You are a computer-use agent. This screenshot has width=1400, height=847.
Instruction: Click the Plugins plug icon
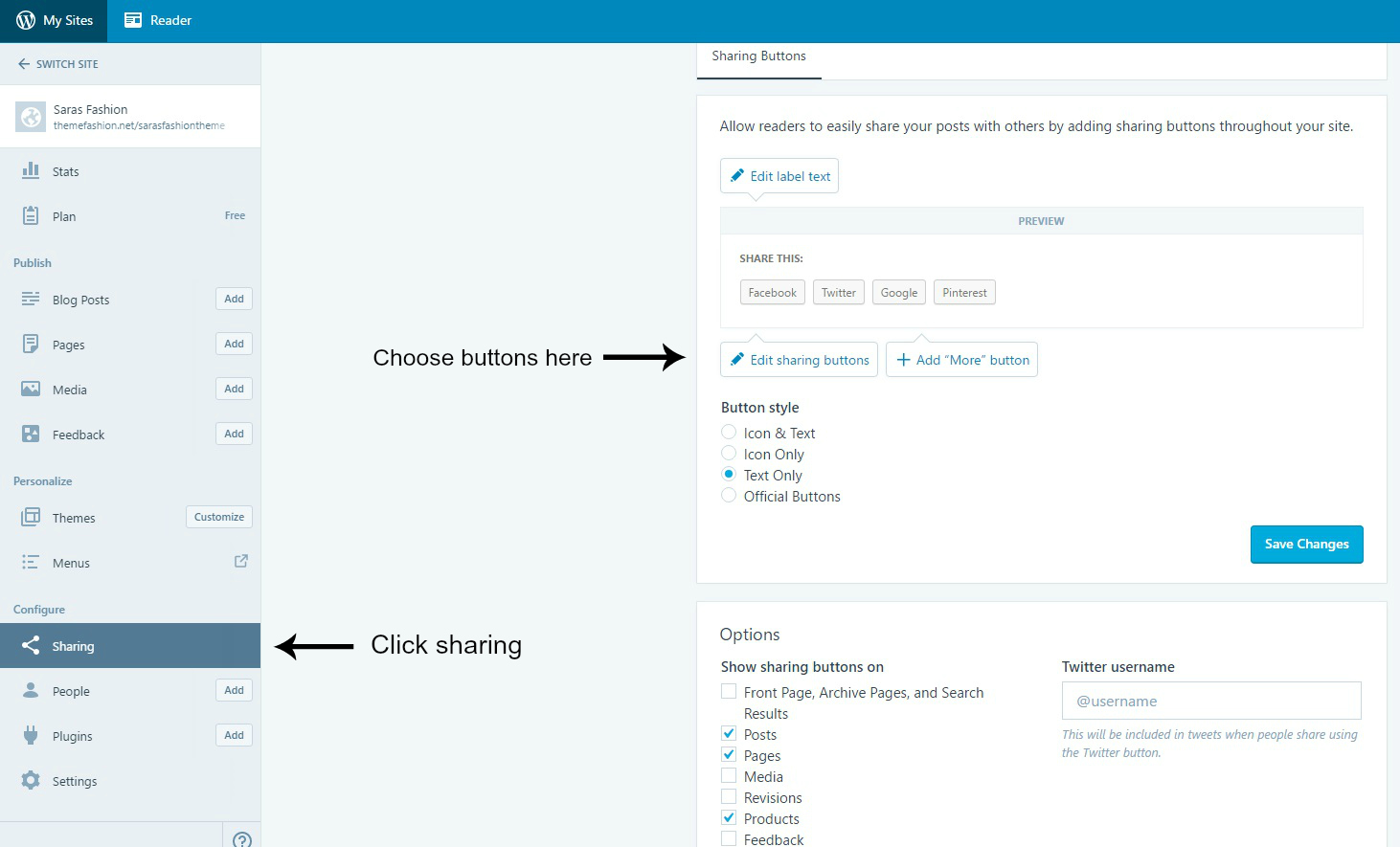click(x=31, y=735)
